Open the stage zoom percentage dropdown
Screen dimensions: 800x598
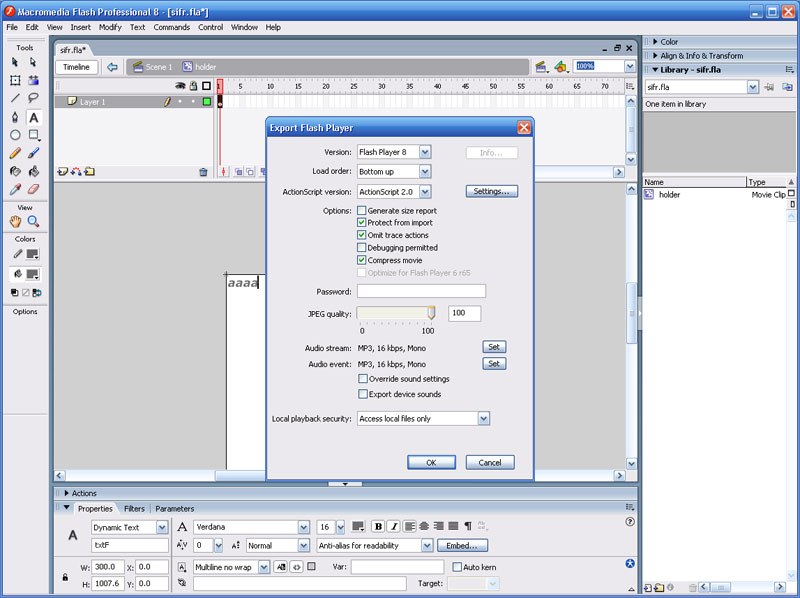coord(630,66)
